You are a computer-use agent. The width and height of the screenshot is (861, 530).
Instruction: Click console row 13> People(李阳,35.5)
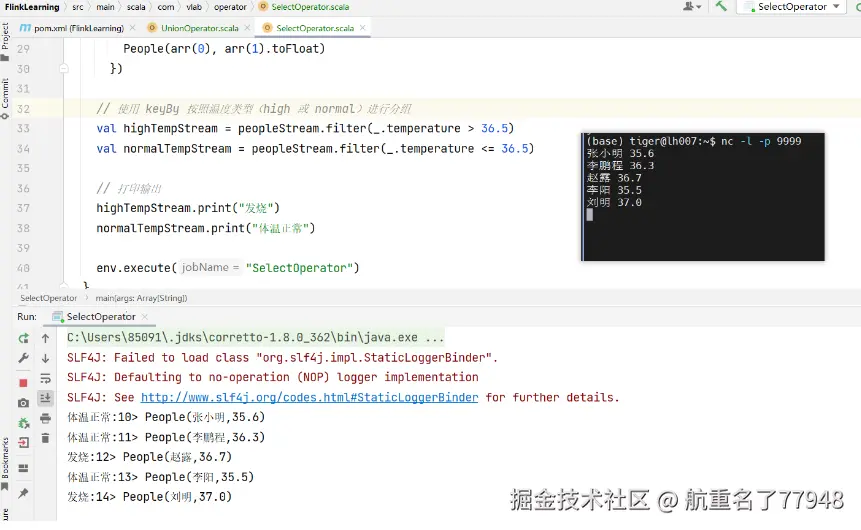point(160,477)
